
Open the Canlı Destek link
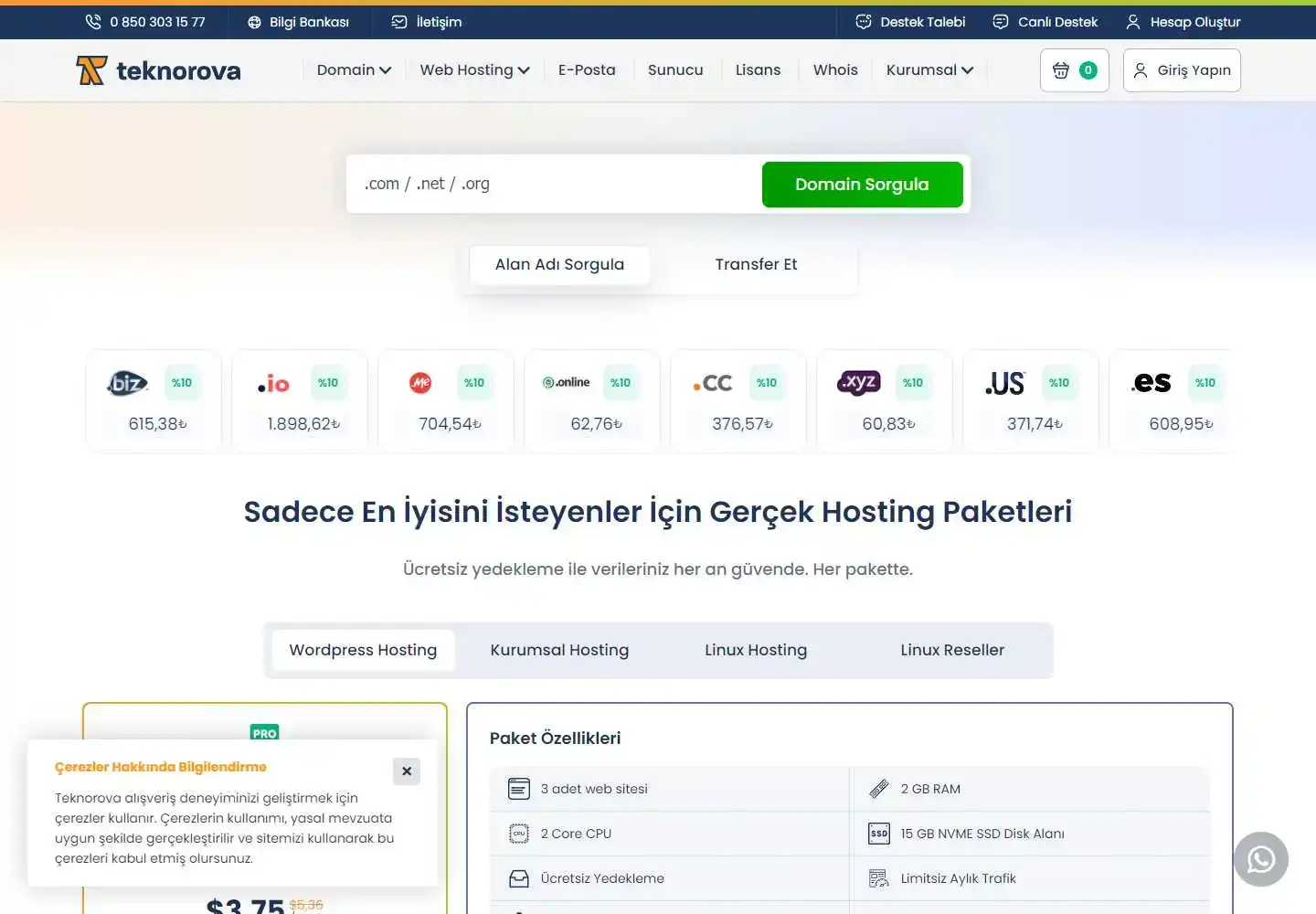pos(1045,22)
